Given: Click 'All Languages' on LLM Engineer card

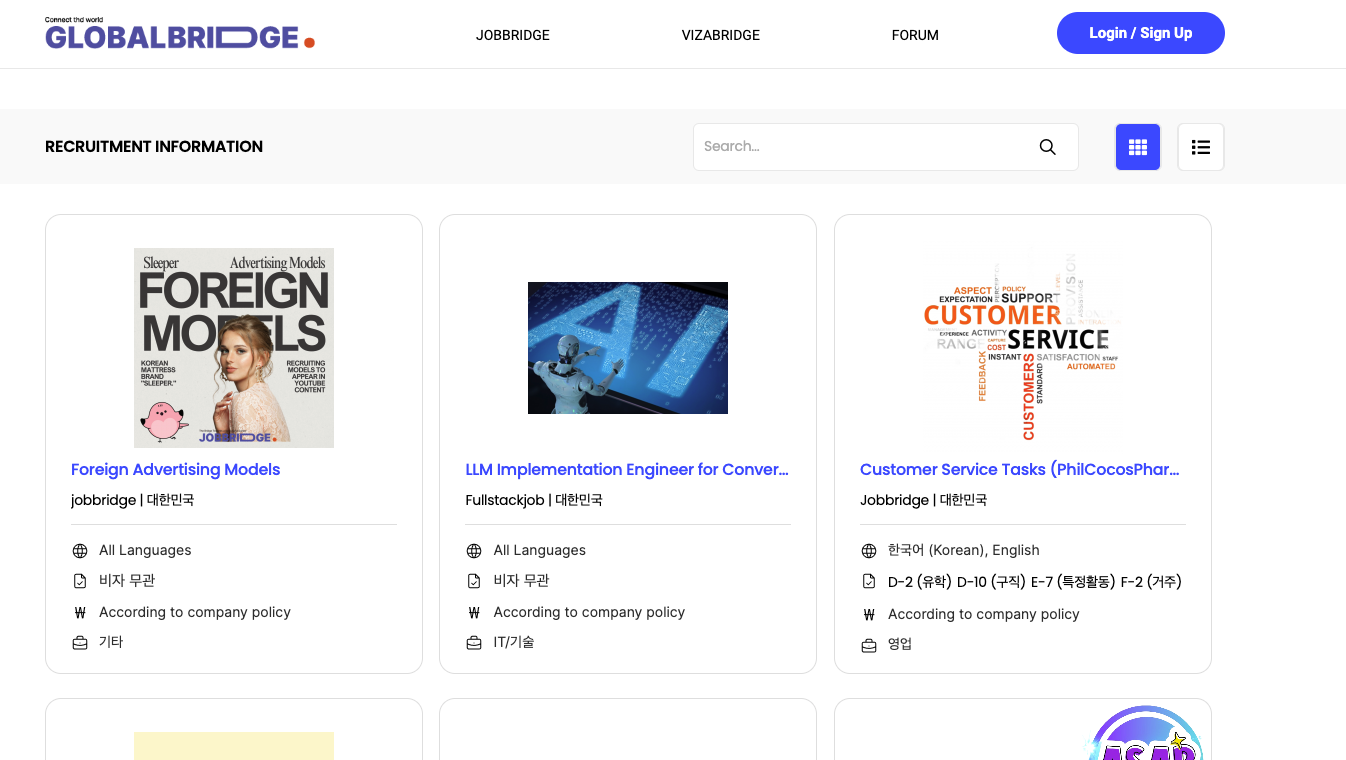Looking at the screenshot, I should [540, 551].
